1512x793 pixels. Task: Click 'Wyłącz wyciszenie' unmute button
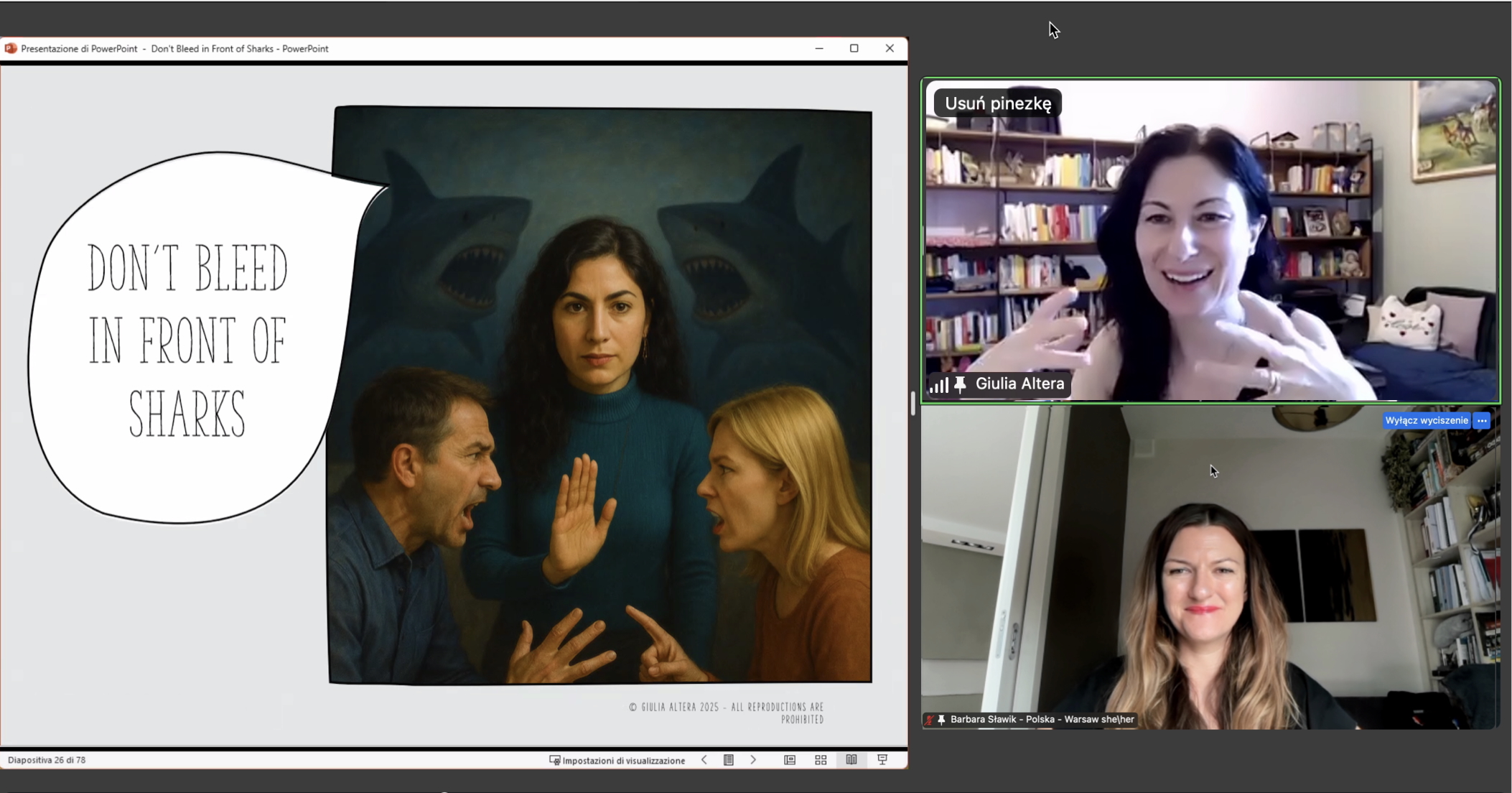point(1427,420)
